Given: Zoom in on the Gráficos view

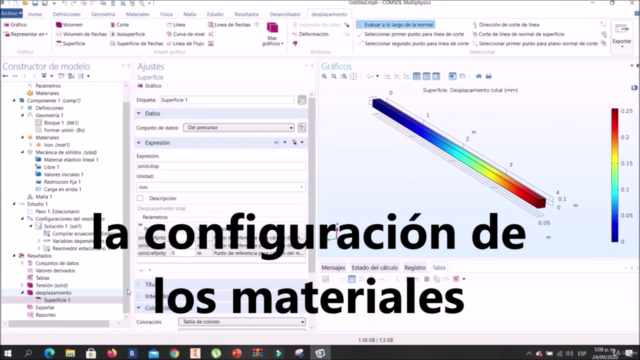Looking at the screenshot, I should 324,76.
